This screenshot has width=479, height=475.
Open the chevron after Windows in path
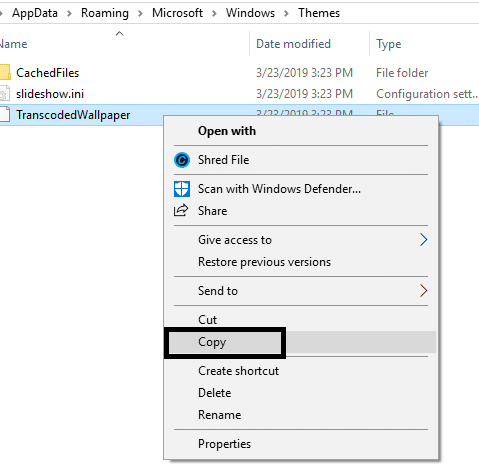click(287, 13)
